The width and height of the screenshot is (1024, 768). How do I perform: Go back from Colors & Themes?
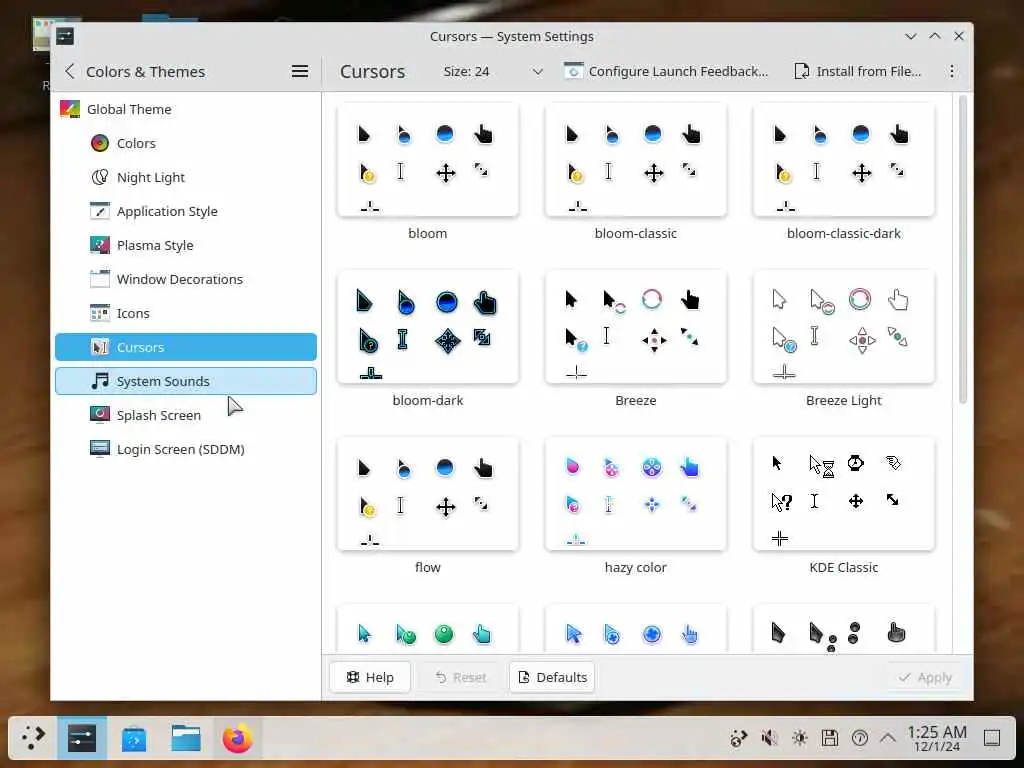pos(70,71)
